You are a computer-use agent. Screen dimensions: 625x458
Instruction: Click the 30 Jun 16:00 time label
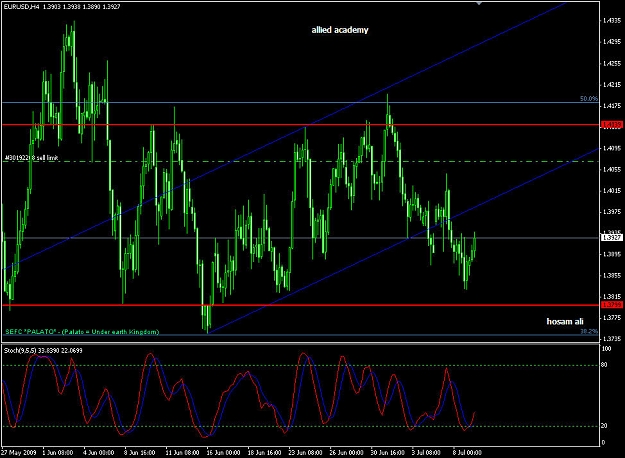coord(387,452)
